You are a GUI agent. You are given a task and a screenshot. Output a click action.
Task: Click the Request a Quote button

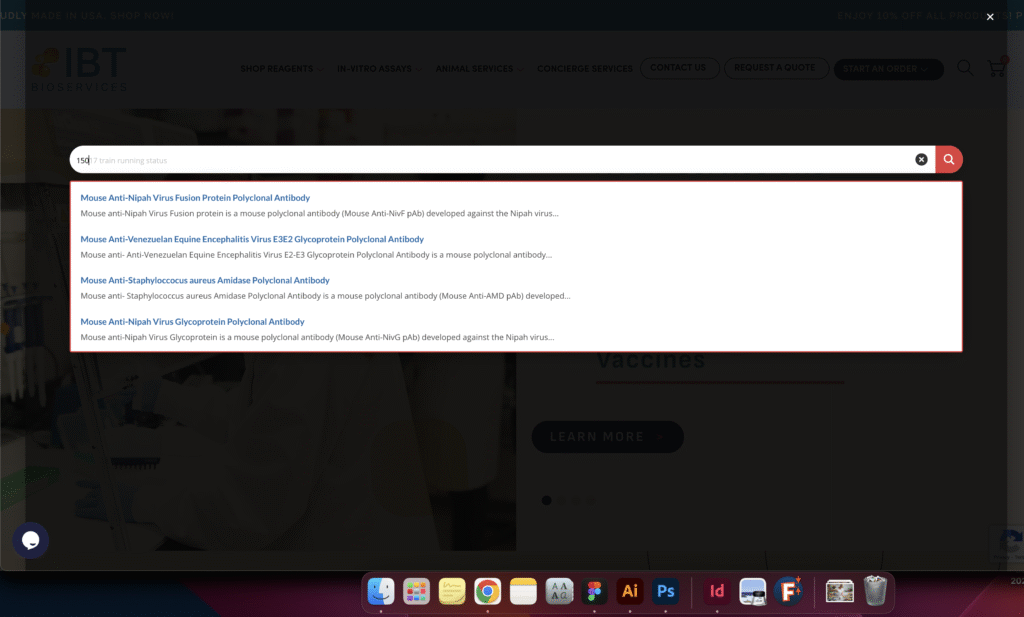pyautogui.click(x=776, y=68)
